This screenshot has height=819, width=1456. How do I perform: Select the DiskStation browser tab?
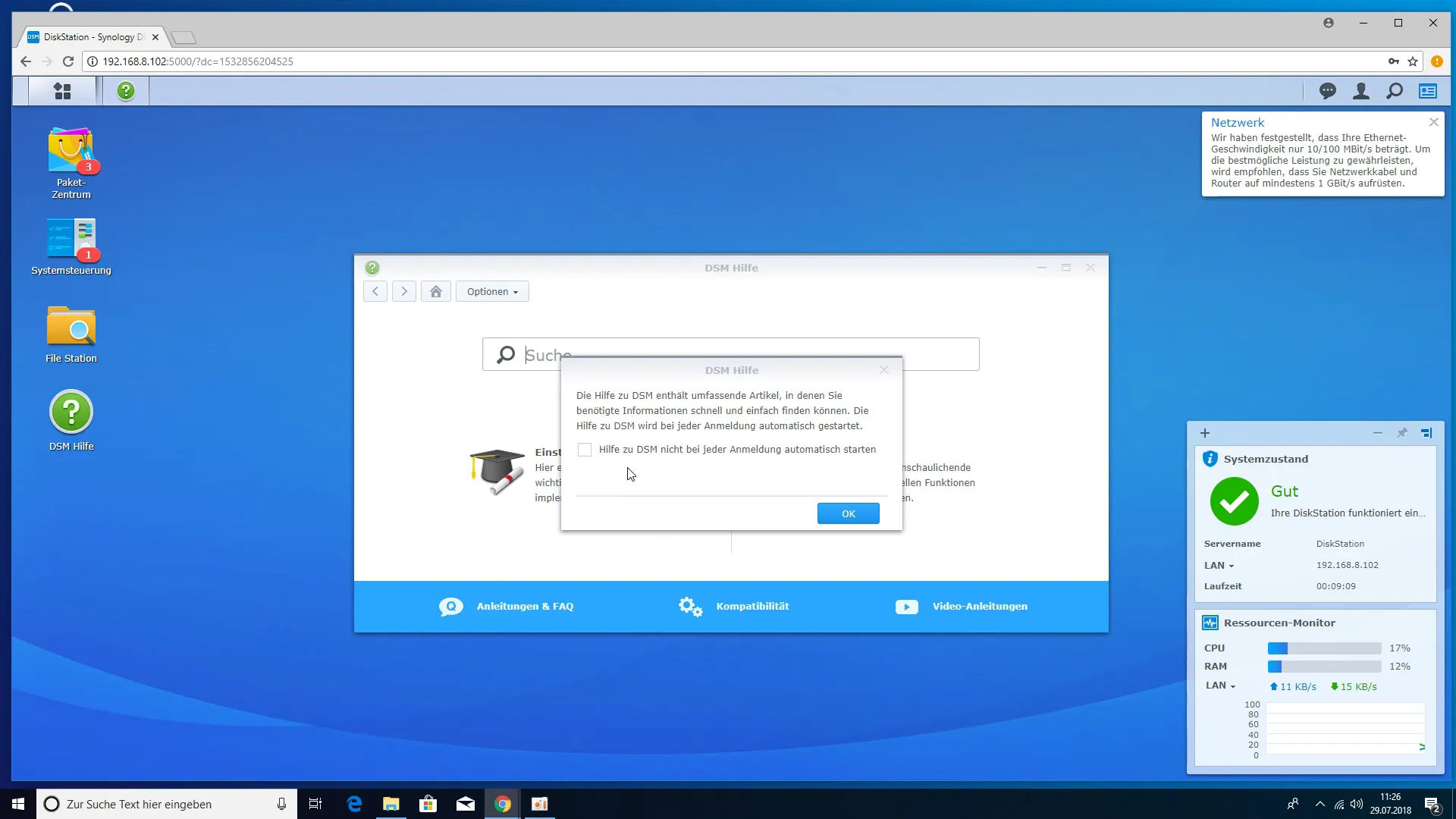pyautogui.click(x=93, y=36)
